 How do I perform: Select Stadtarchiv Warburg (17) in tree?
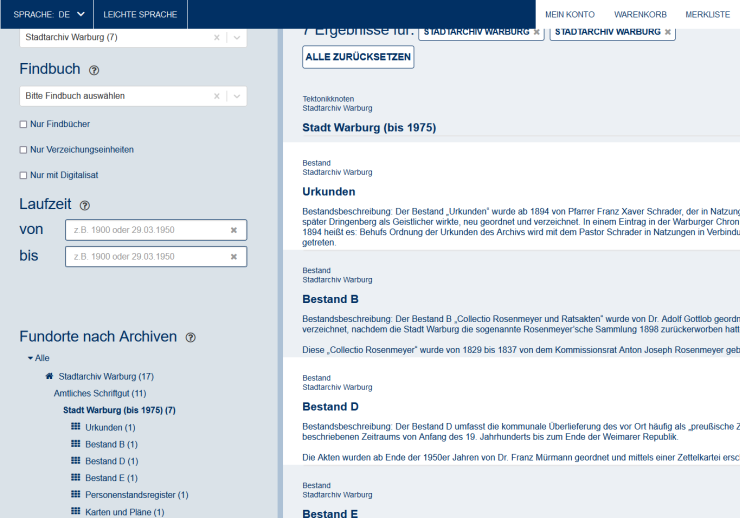pyautogui.click(x=106, y=377)
